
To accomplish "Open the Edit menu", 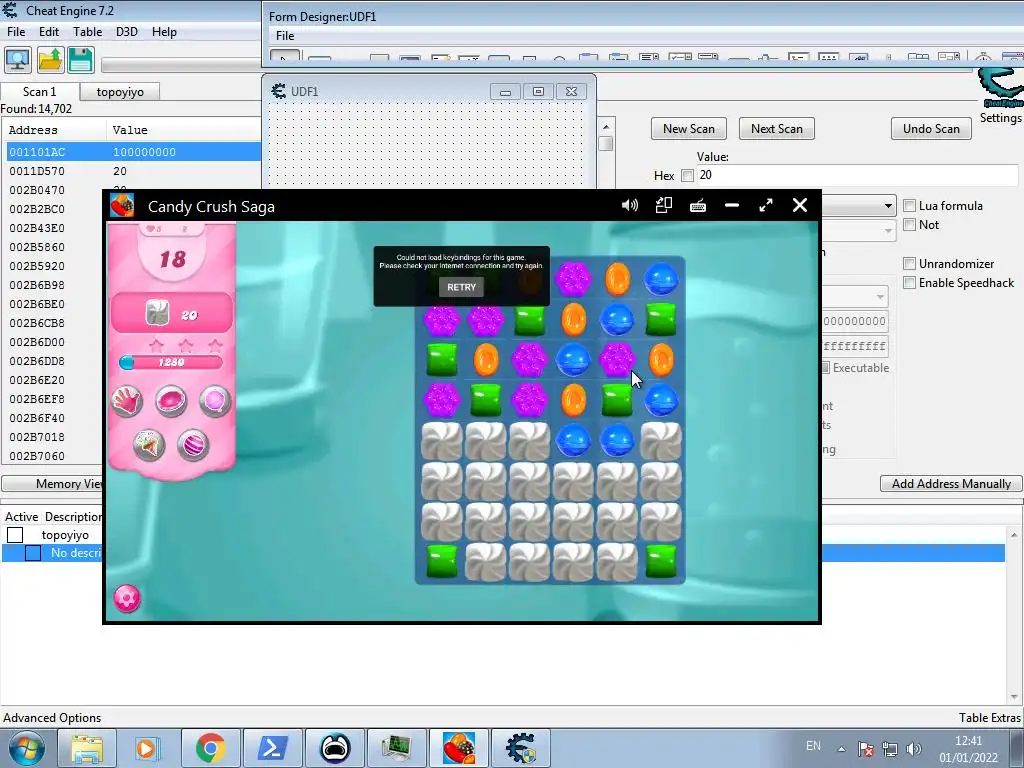I will [x=49, y=32].
